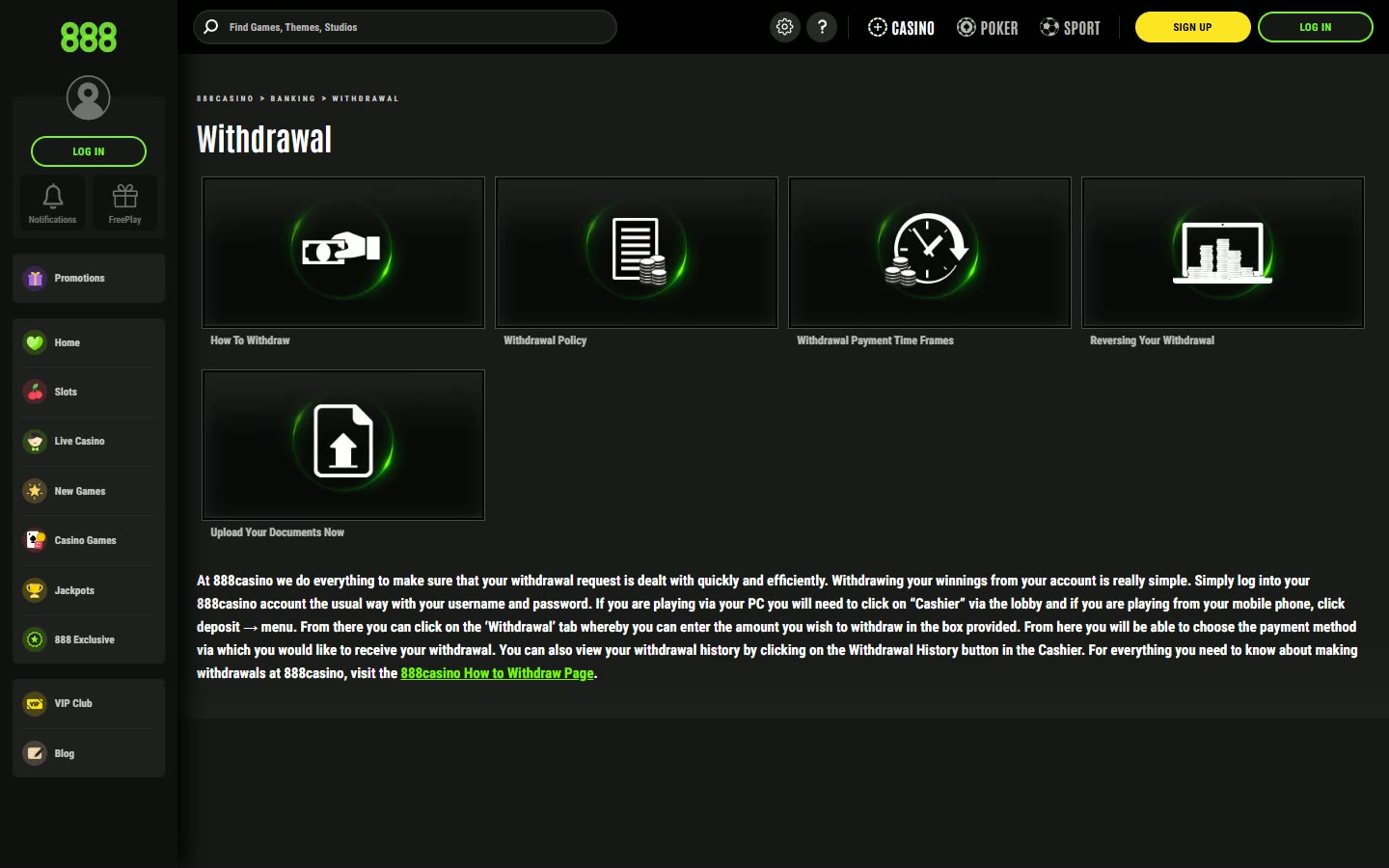Click 888CASINO breadcrumb link
This screenshot has height=868, width=1389.
[225, 98]
